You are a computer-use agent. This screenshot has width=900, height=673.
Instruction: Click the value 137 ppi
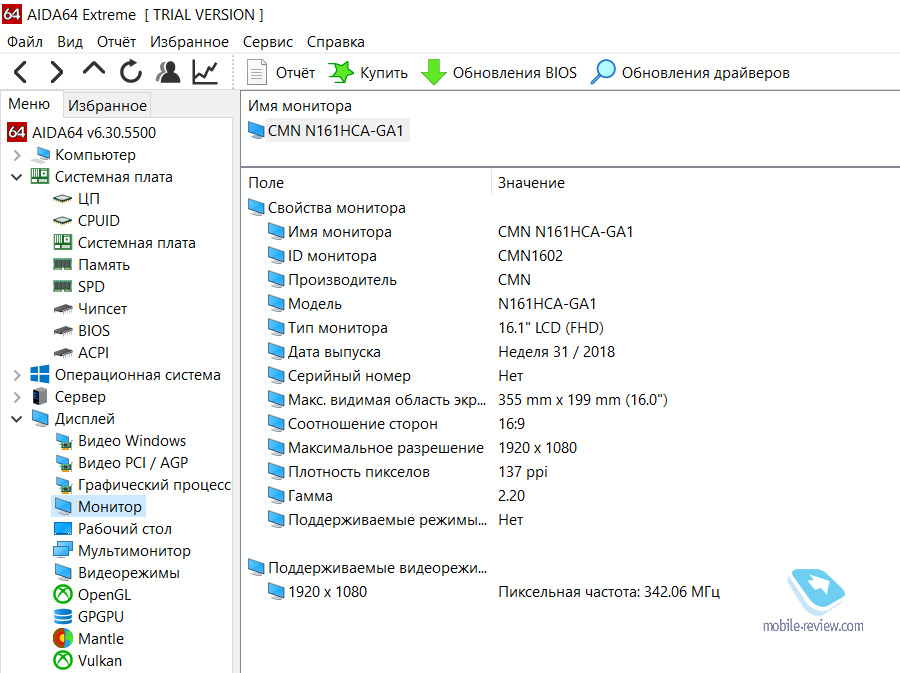pyautogui.click(x=523, y=472)
